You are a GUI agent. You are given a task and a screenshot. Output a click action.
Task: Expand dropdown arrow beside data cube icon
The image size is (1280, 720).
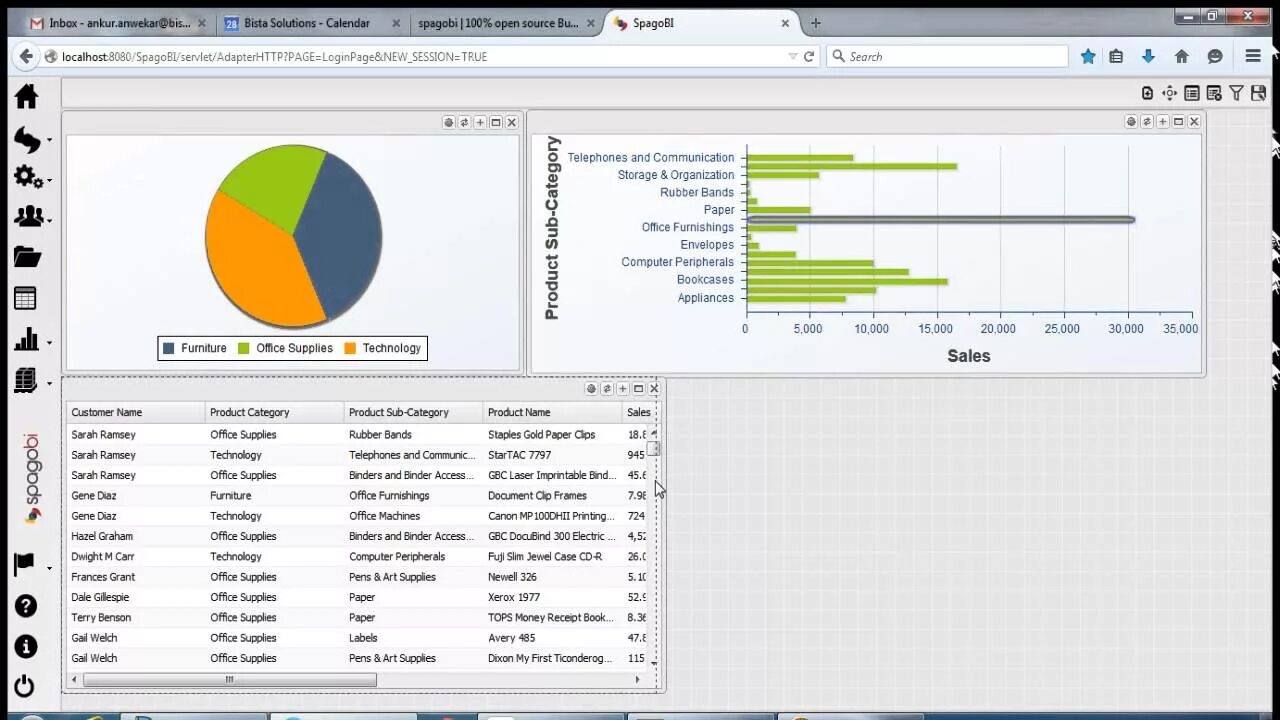(x=49, y=384)
